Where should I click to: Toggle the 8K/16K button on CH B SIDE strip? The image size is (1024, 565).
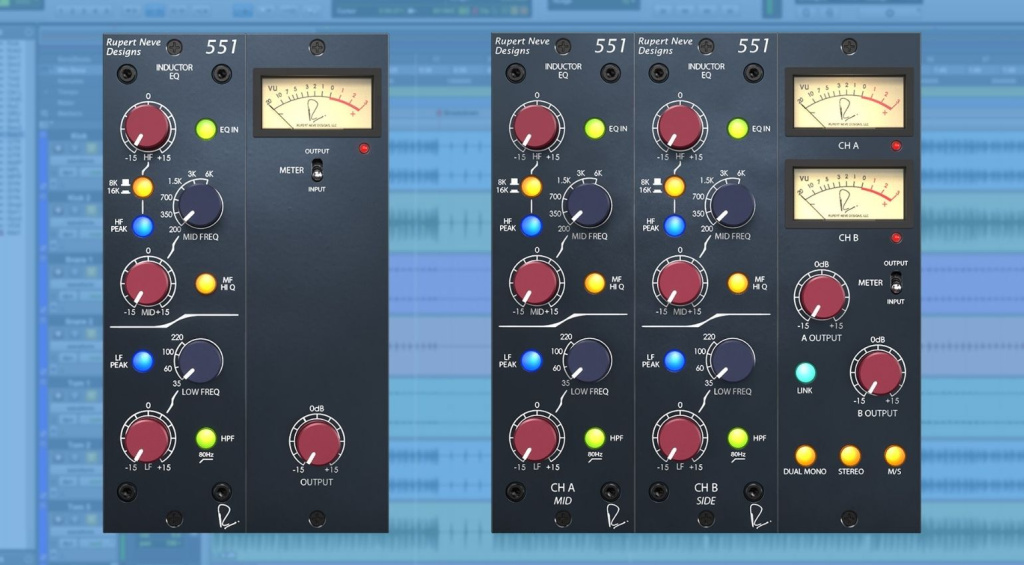(x=674, y=187)
